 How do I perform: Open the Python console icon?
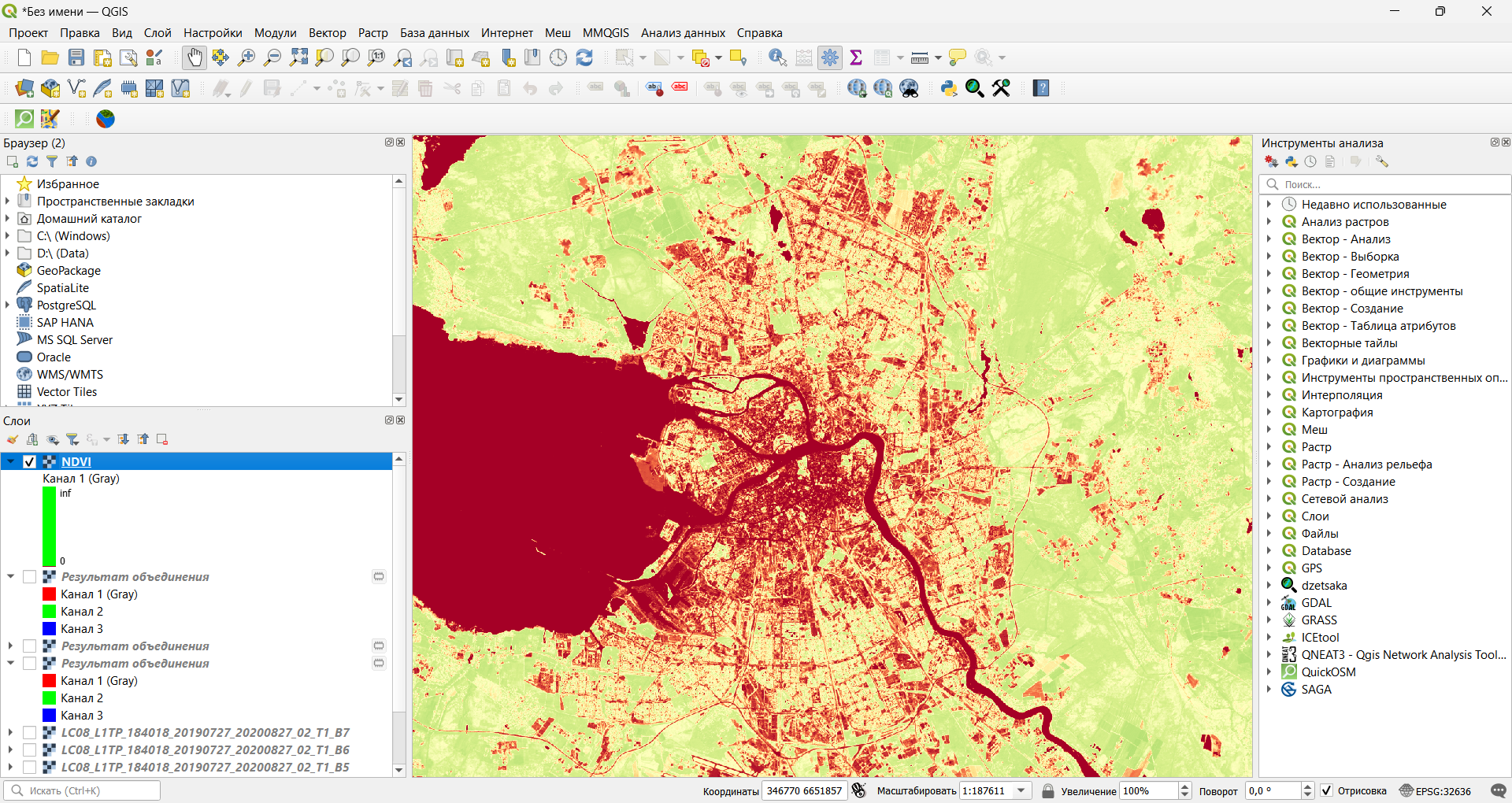[x=948, y=88]
